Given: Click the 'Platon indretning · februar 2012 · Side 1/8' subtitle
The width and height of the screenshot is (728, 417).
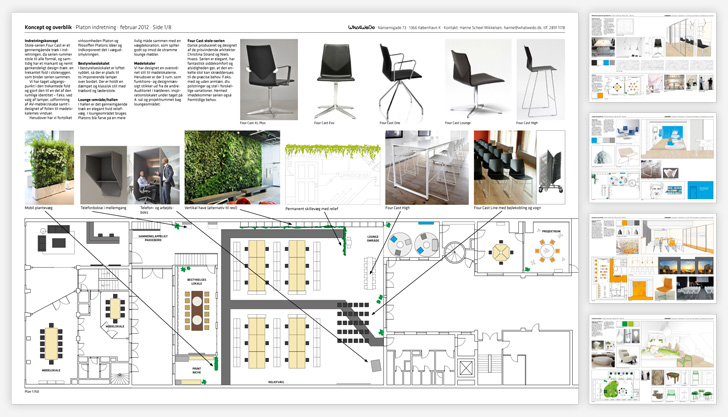Looking at the screenshot, I should tap(123, 27).
